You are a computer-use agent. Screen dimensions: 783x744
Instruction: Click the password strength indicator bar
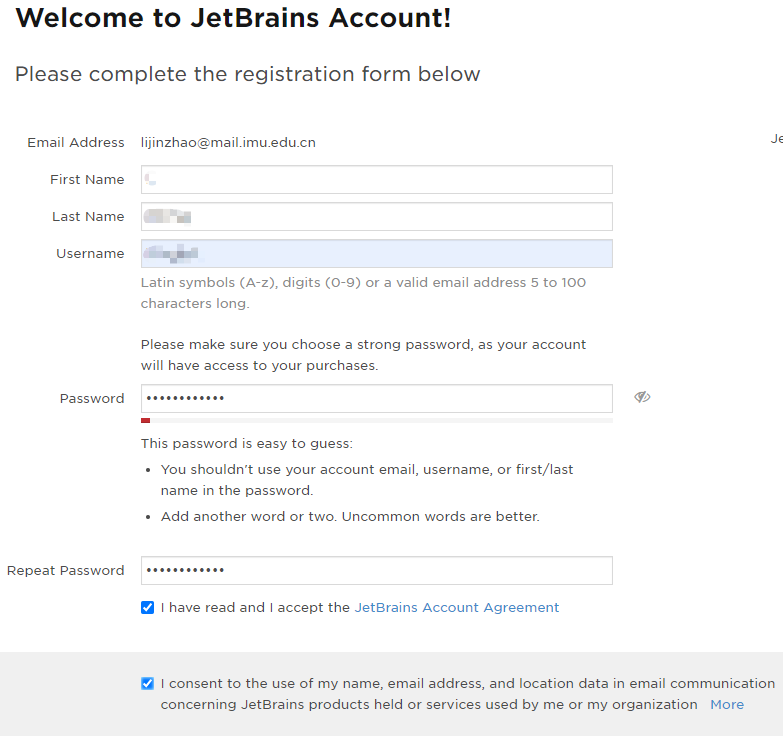(377, 421)
